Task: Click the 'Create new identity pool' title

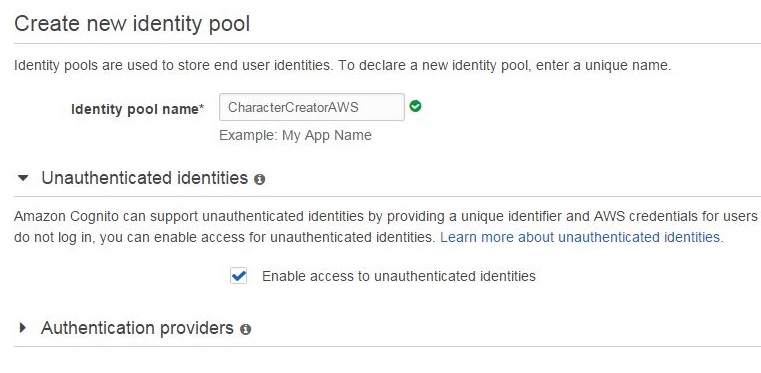Action: coord(132,23)
